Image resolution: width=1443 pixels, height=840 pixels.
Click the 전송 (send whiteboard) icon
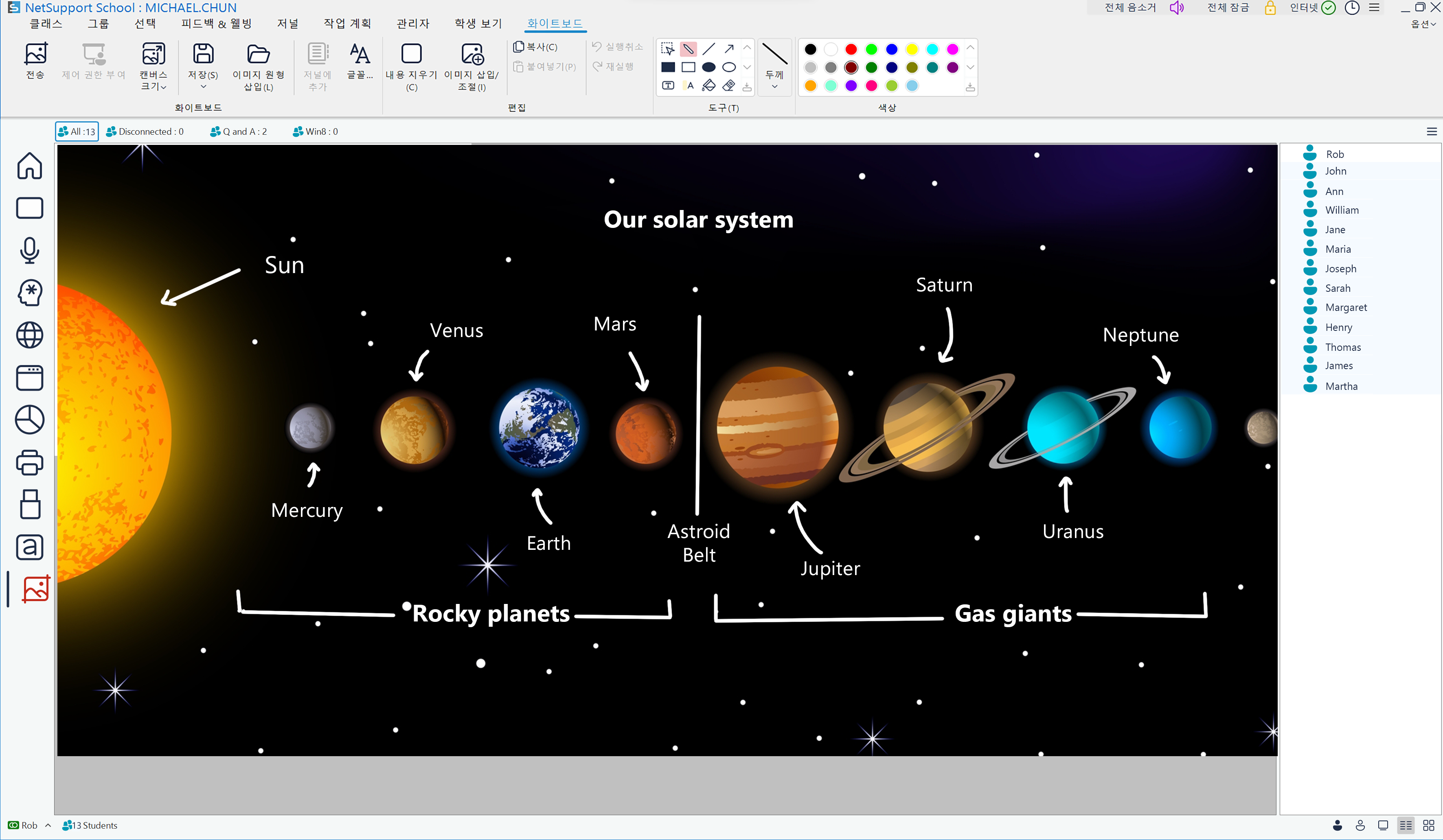point(35,55)
